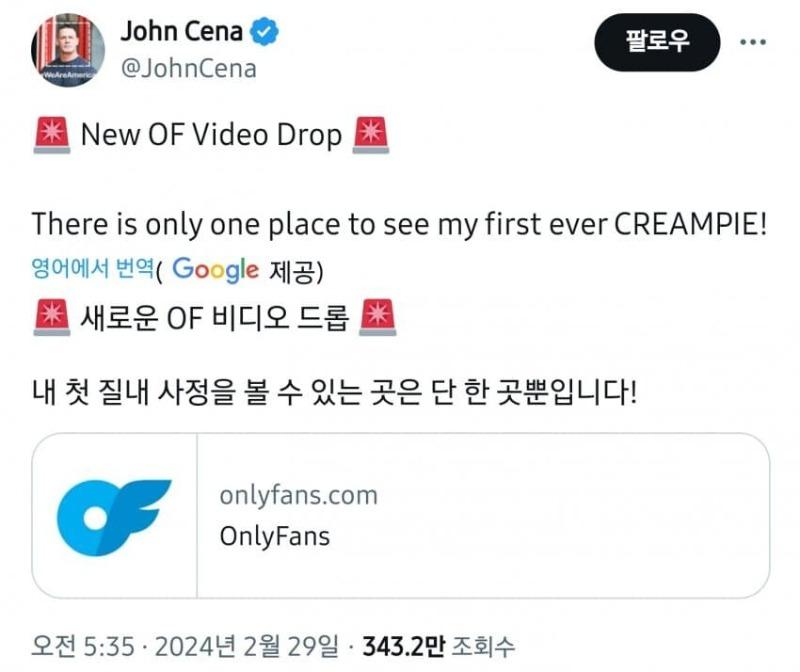
Task: Click the Korean translated sentence ending '곳뿐입니다!'
Action: pyautogui.click(x=334, y=392)
